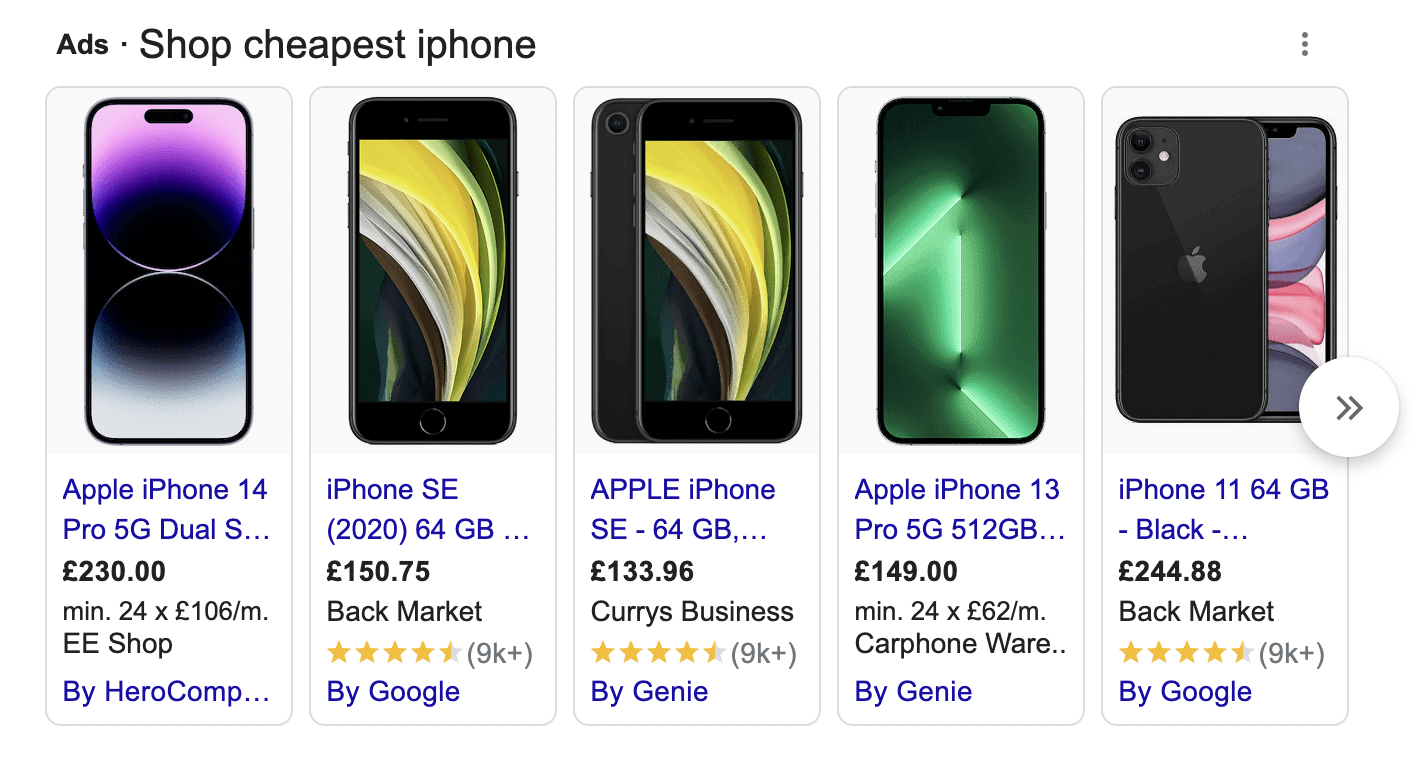
Task: Click By Genie under the Currys Business listing
Action: [x=649, y=692]
